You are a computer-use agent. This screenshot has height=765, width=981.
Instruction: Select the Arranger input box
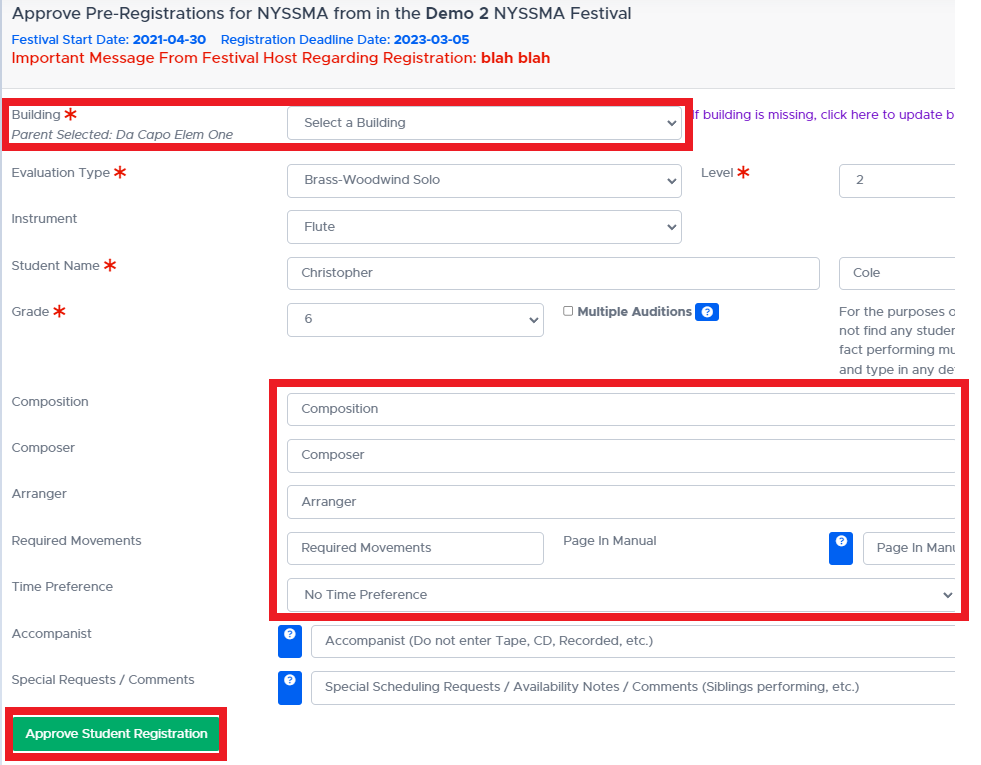(620, 502)
